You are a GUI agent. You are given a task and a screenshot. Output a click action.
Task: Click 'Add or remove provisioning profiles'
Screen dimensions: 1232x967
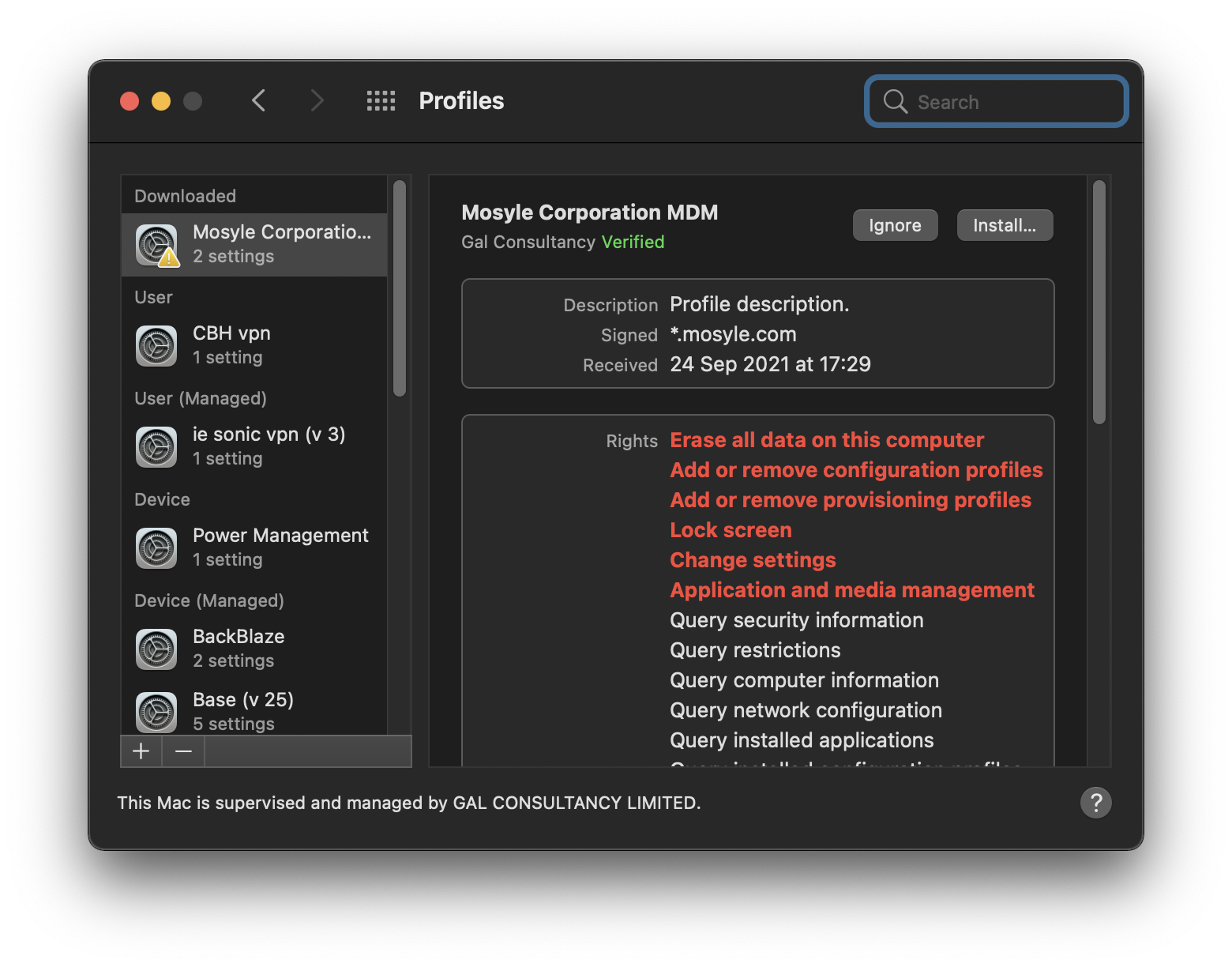tap(851, 500)
